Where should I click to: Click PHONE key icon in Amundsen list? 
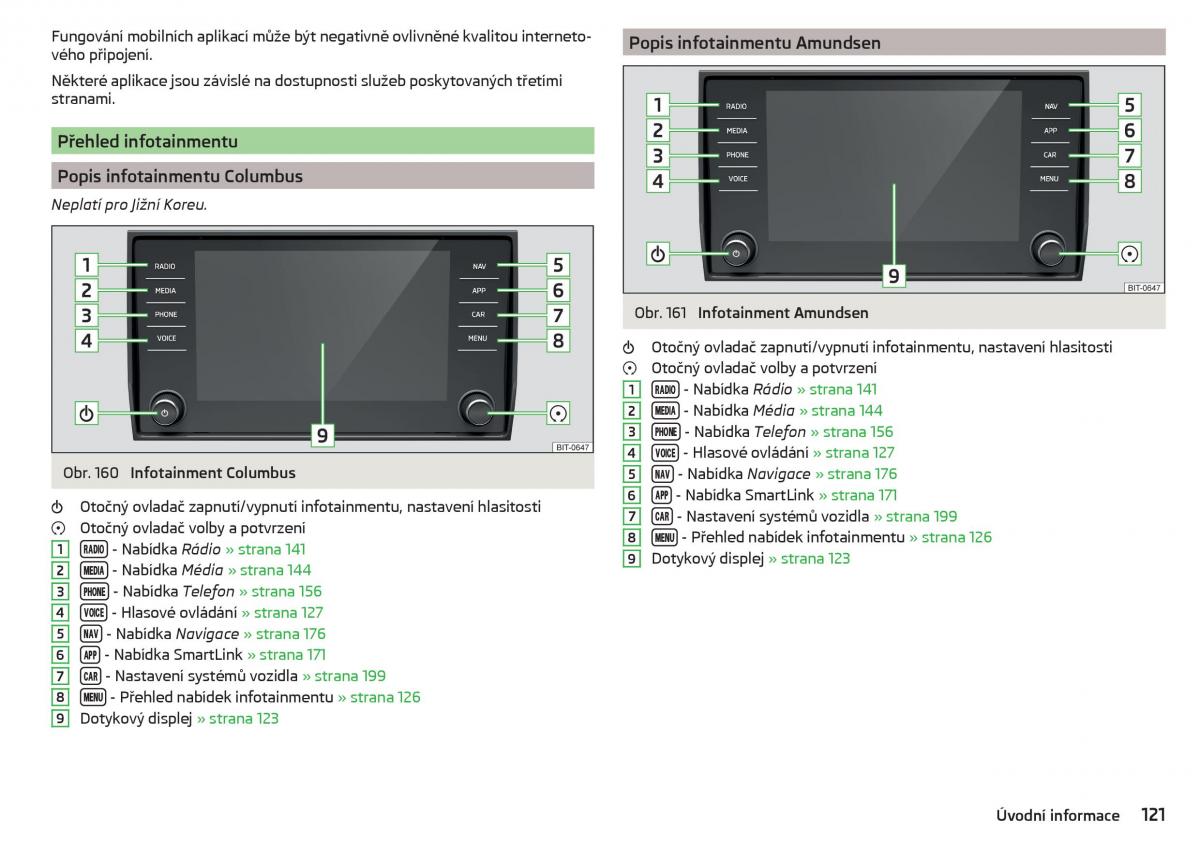pyautogui.click(x=666, y=432)
